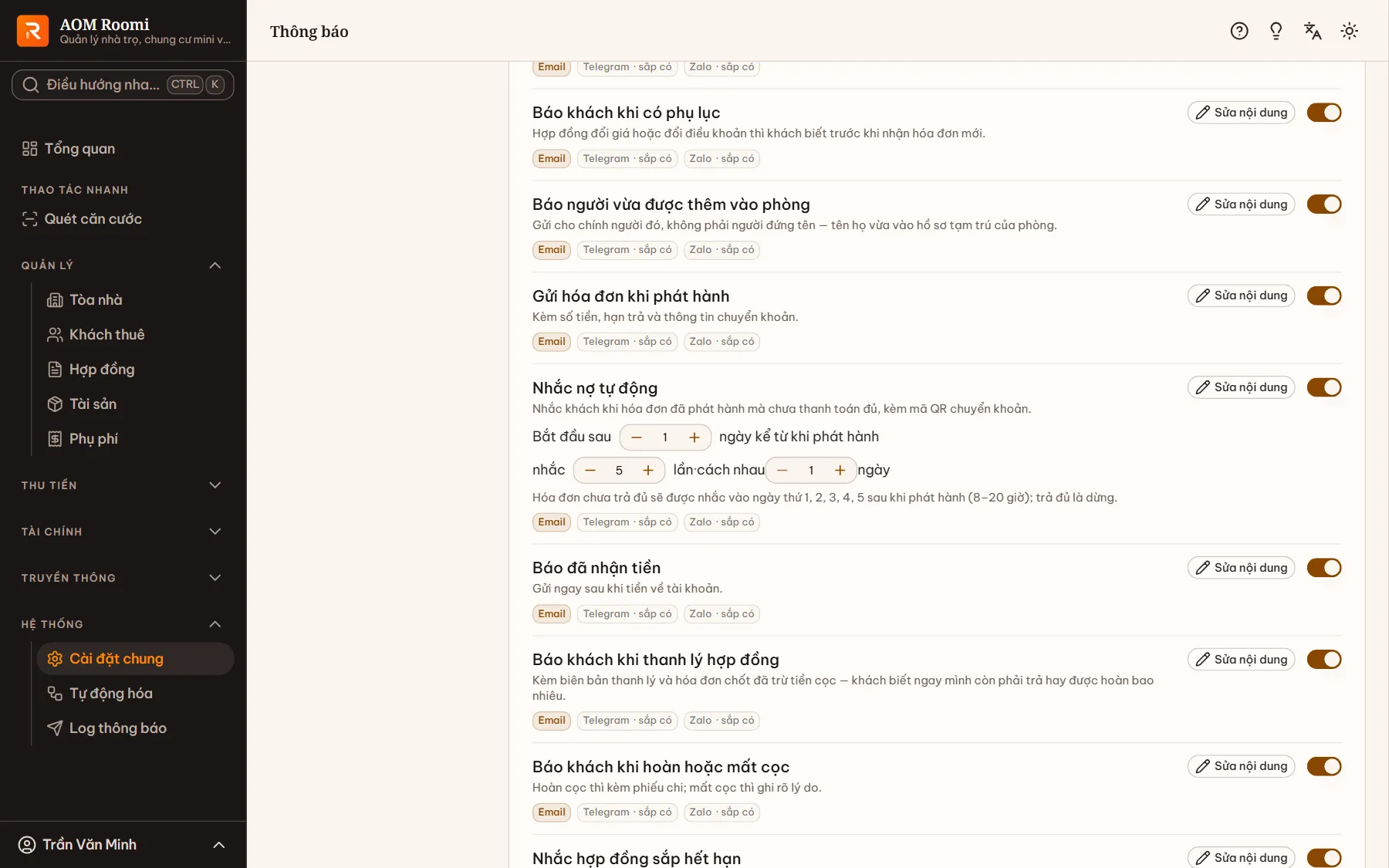Click the Hợp đồng document icon
This screenshot has height=868, width=1389.
pos(55,370)
